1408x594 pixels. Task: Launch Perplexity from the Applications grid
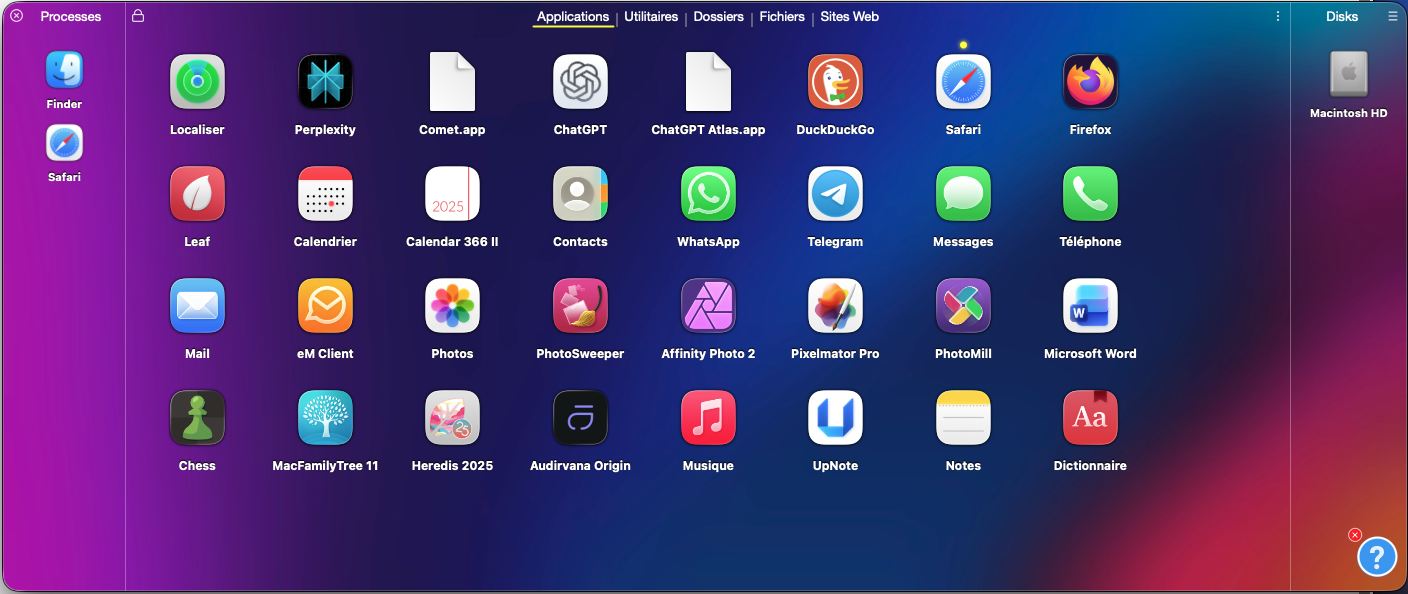(325, 82)
